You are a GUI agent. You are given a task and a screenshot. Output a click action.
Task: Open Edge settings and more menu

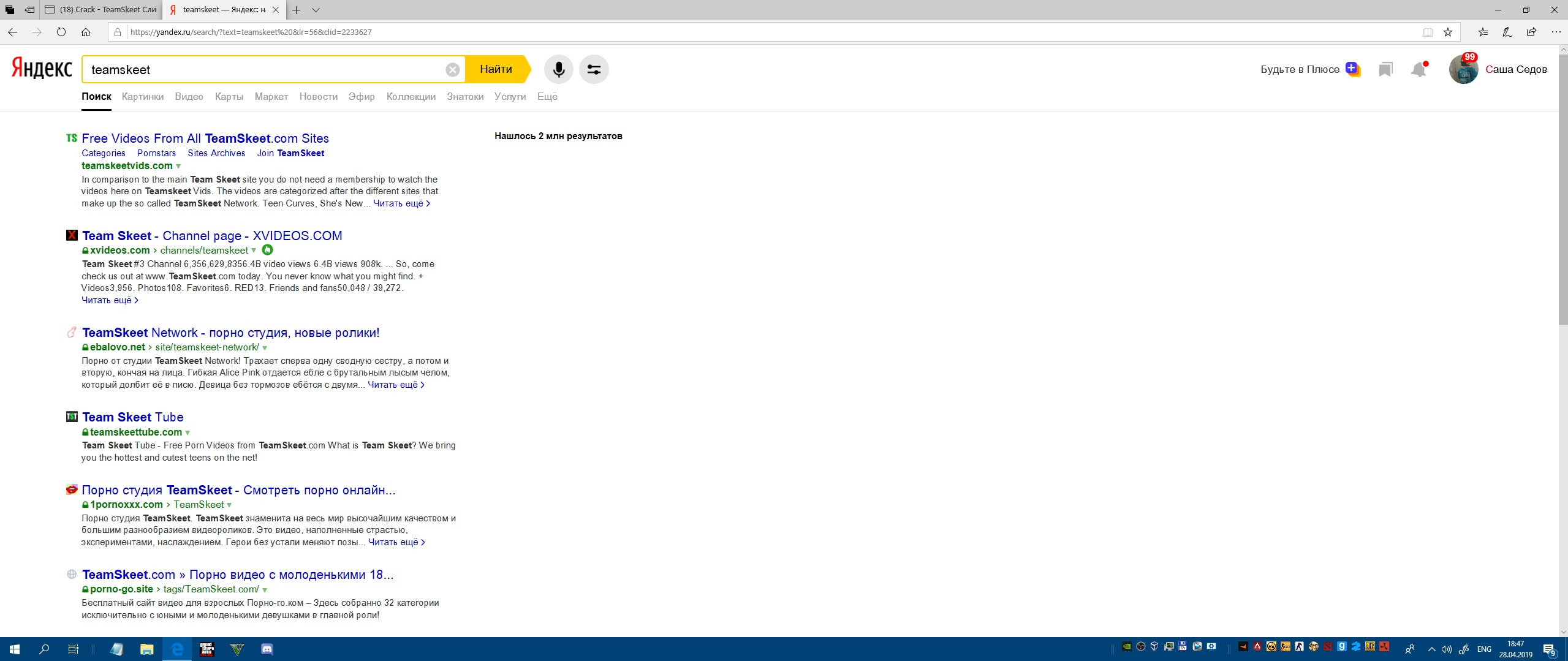1556,32
